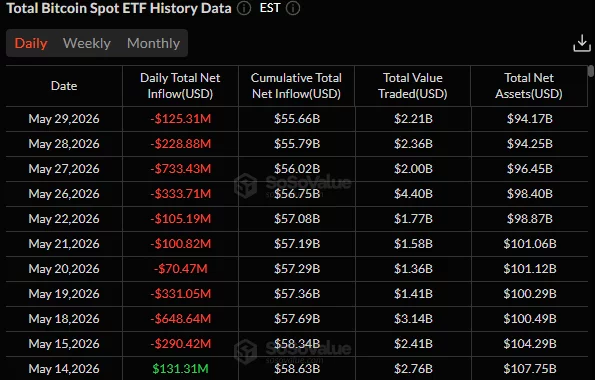
Task: Click the $107.75B net assets cell
Action: pos(530,369)
